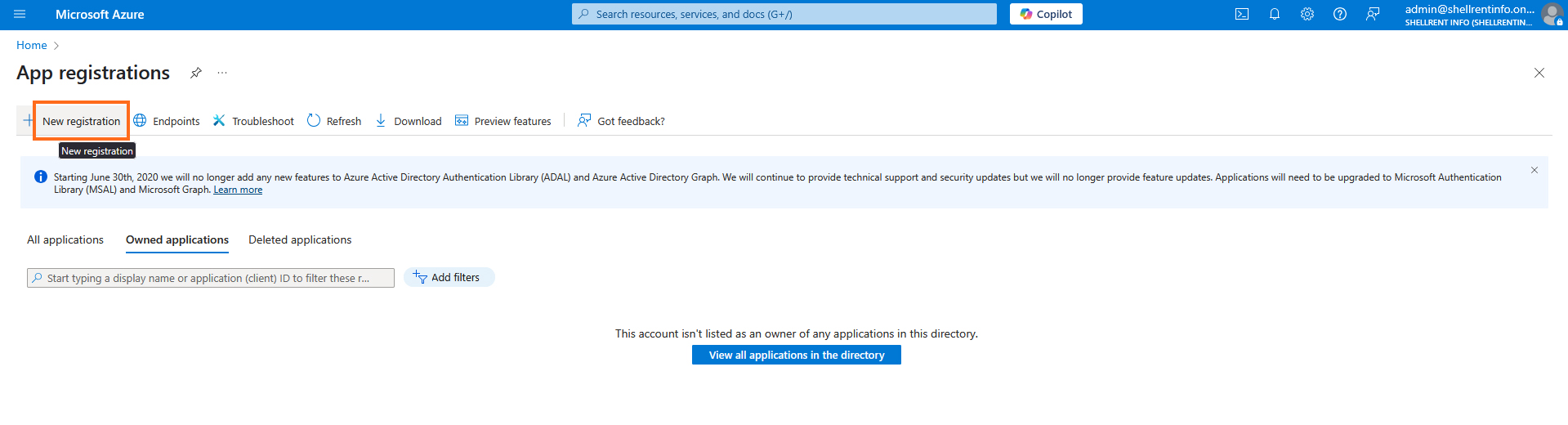Viewport: 1568px width, 425px height.
Task: Click the info icon in the banner
Action: (x=41, y=177)
